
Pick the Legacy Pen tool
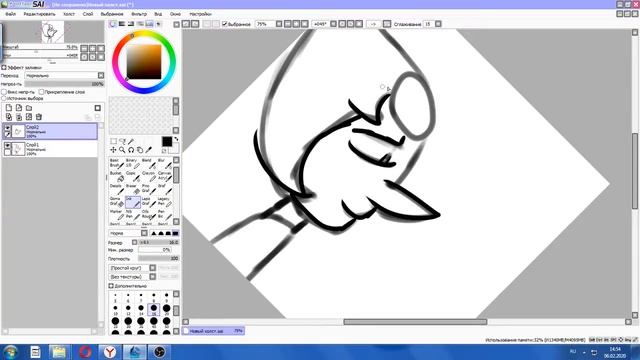[164, 202]
